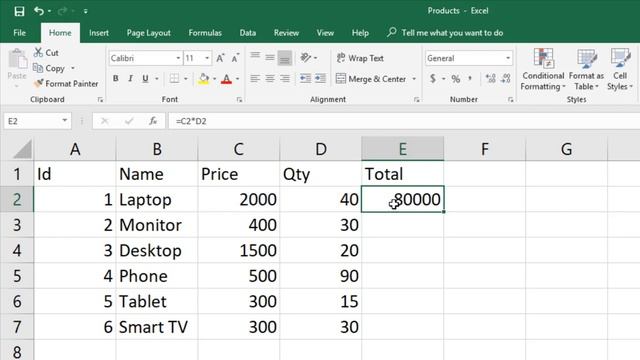Click the Paste clipboard icon
The image size is (640, 360).
pos(17,60)
